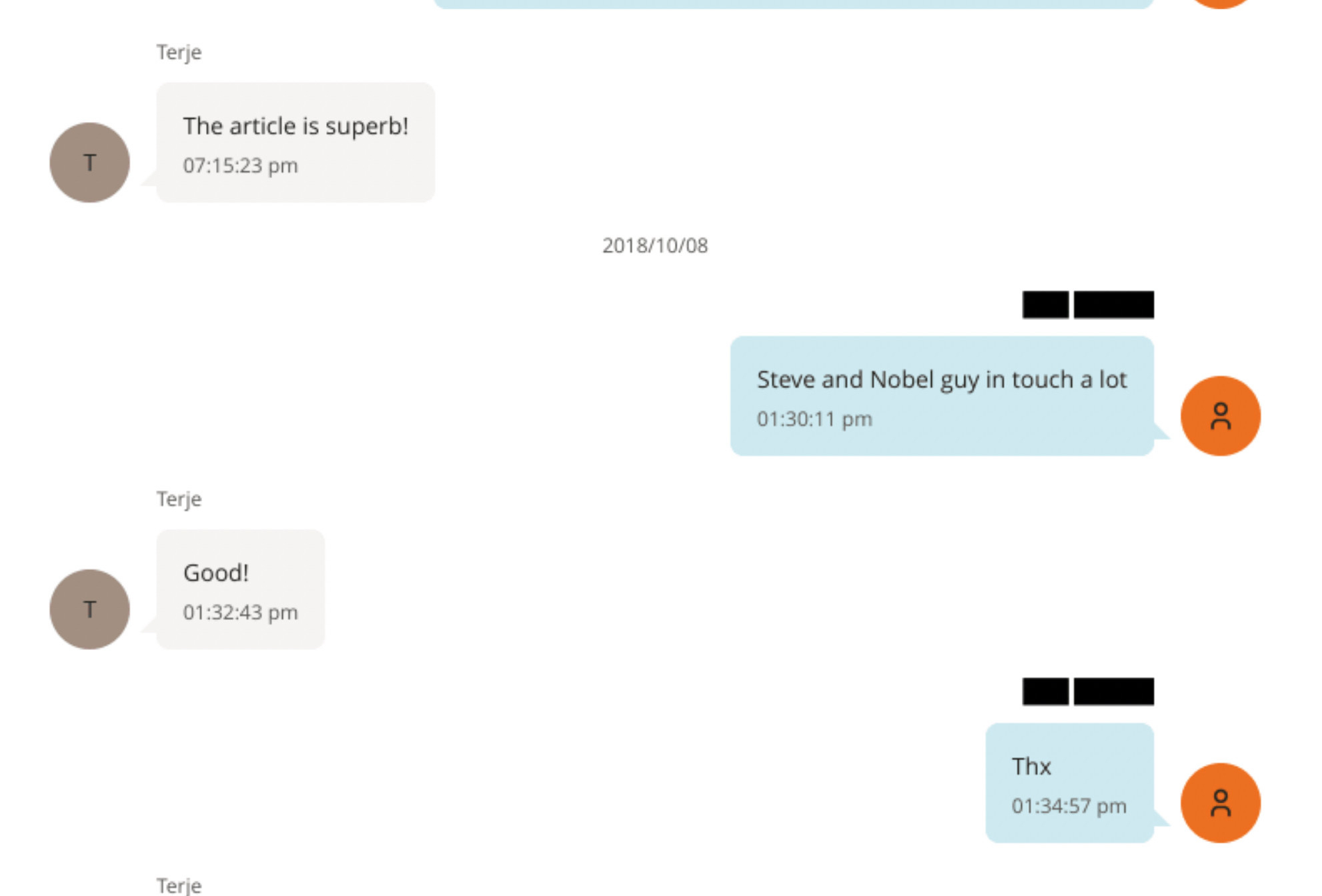Select the 'Steve and Nobel guy in touch a lot' bubble

tap(942, 396)
